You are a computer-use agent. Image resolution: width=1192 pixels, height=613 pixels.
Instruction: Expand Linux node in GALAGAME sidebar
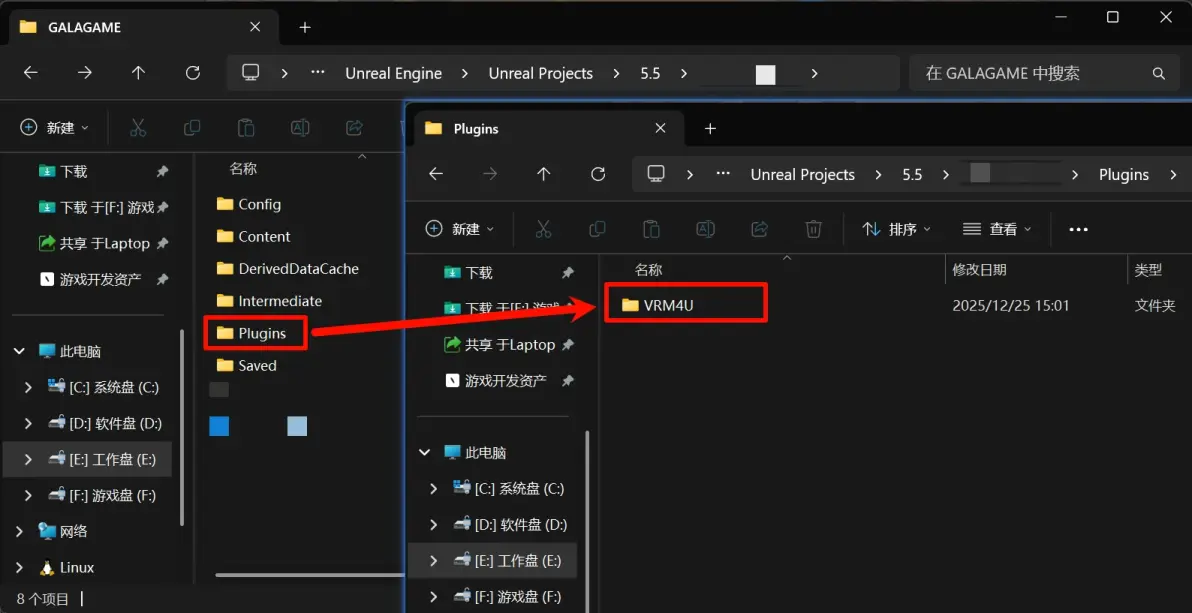point(20,567)
